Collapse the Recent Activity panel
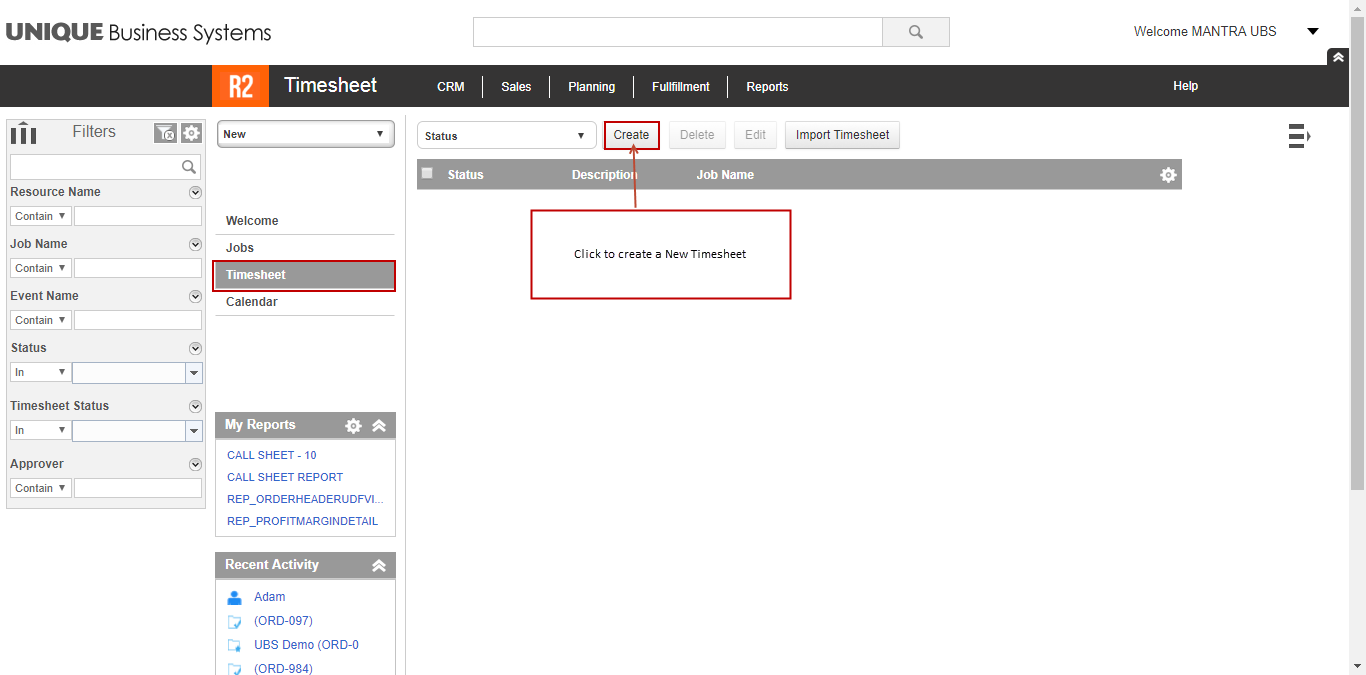The width and height of the screenshot is (1366, 675). tap(379, 566)
